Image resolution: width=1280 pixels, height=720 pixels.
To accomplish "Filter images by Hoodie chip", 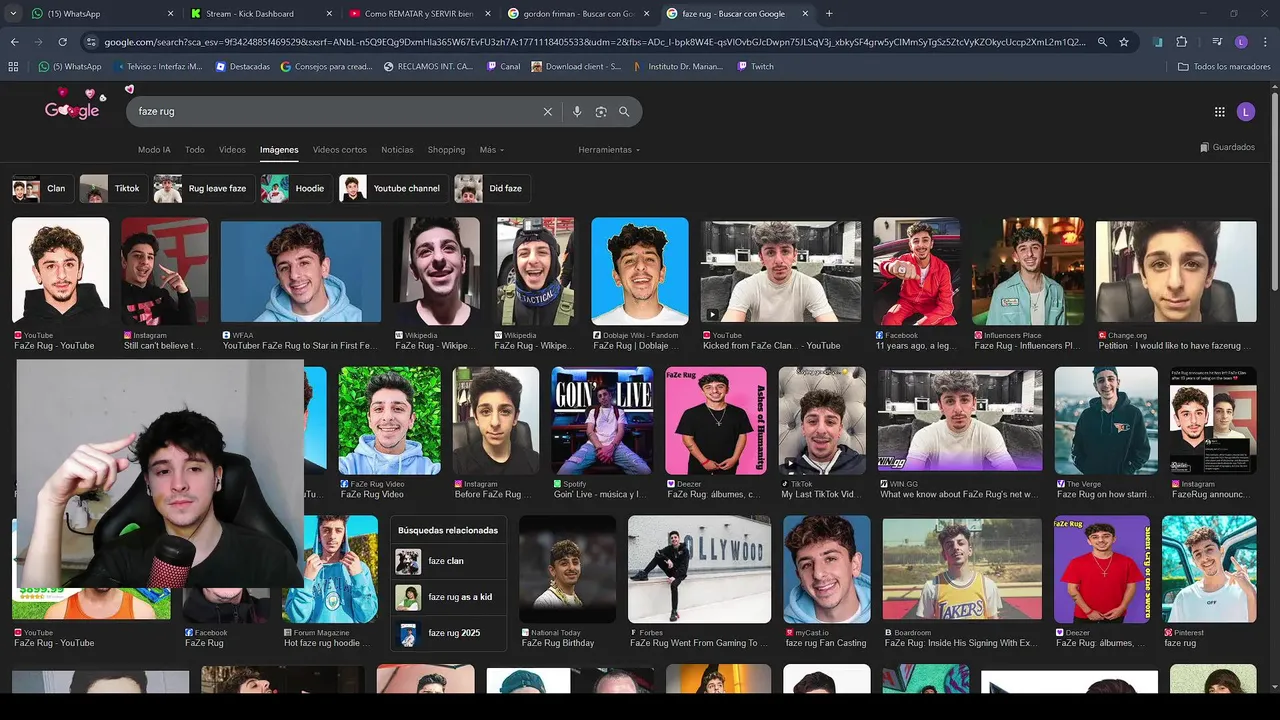I will tap(297, 188).
